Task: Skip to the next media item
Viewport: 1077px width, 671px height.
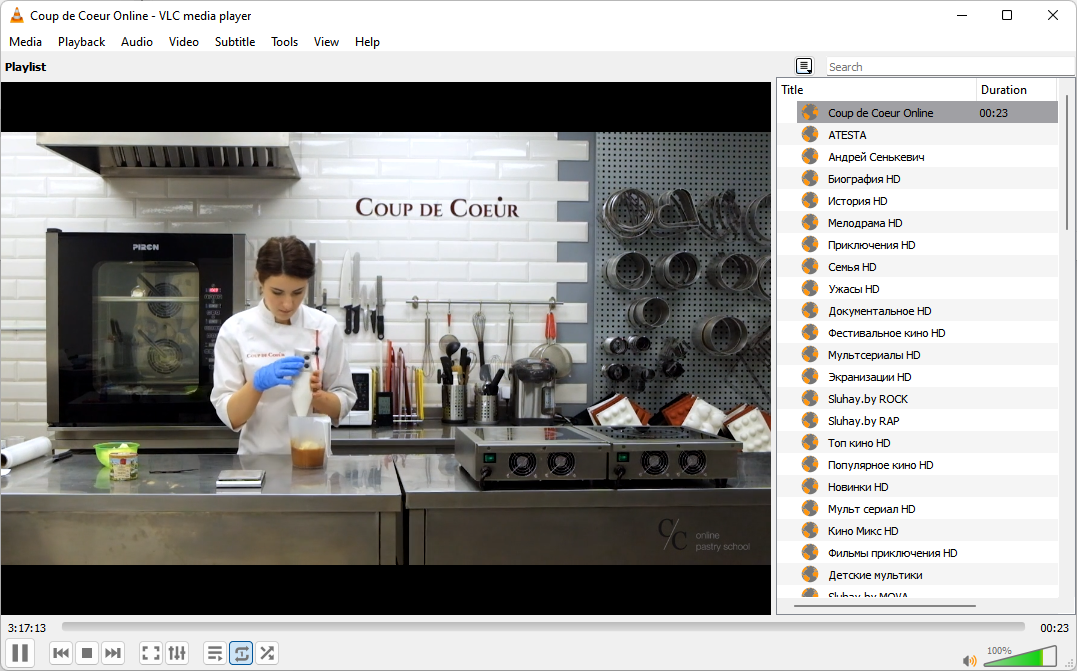Action: click(x=113, y=652)
